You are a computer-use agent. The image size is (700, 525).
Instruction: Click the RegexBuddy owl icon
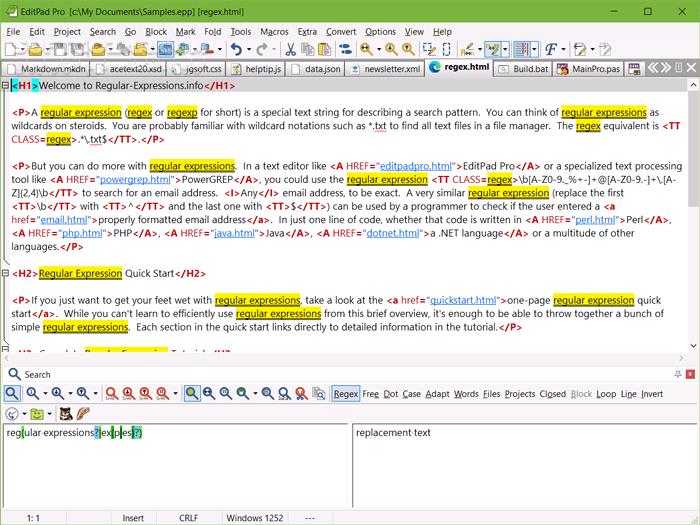[x=65, y=413]
